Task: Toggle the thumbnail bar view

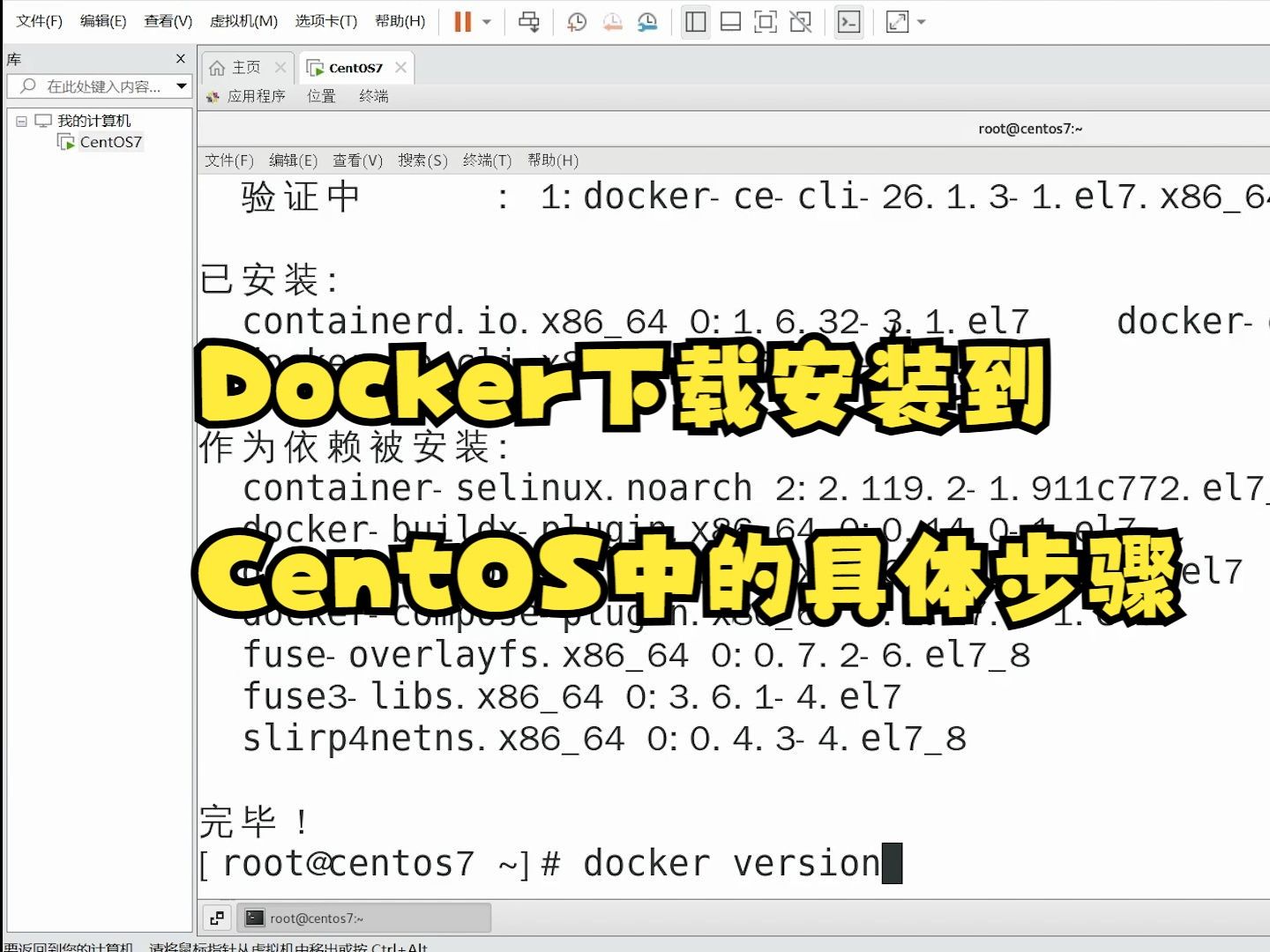Action: coord(730,22)
